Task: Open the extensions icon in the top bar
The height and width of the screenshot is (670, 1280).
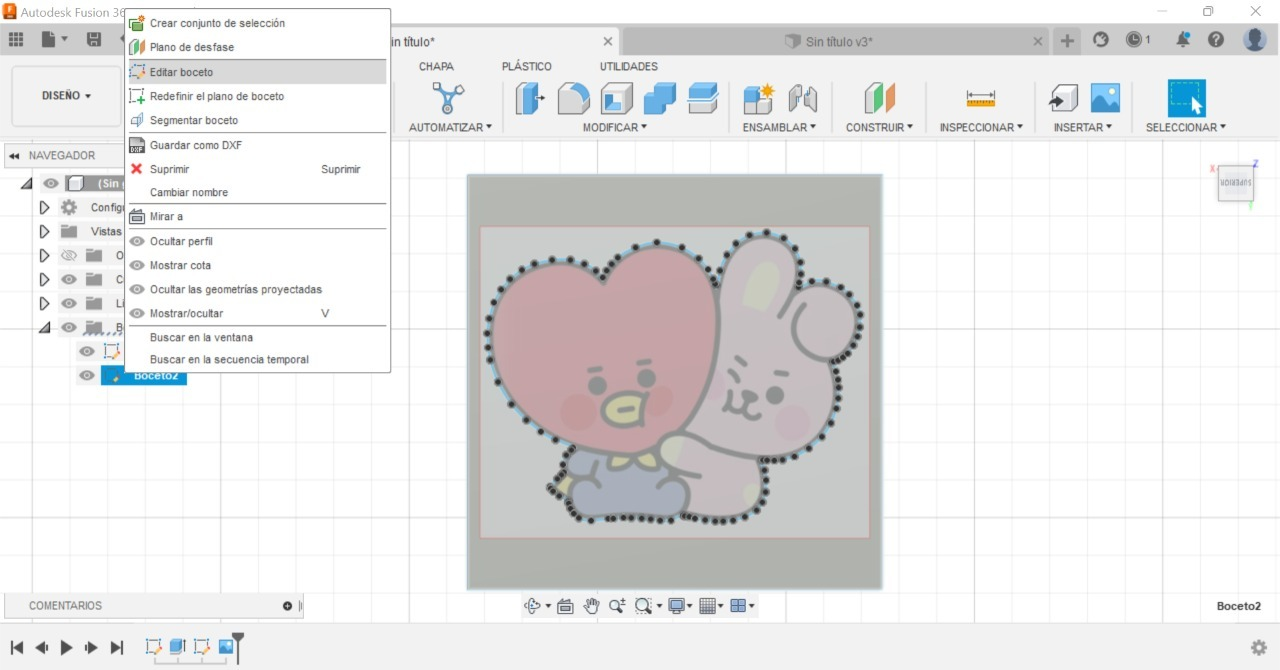Action: pyautogui.click(x=1101, y=40)
